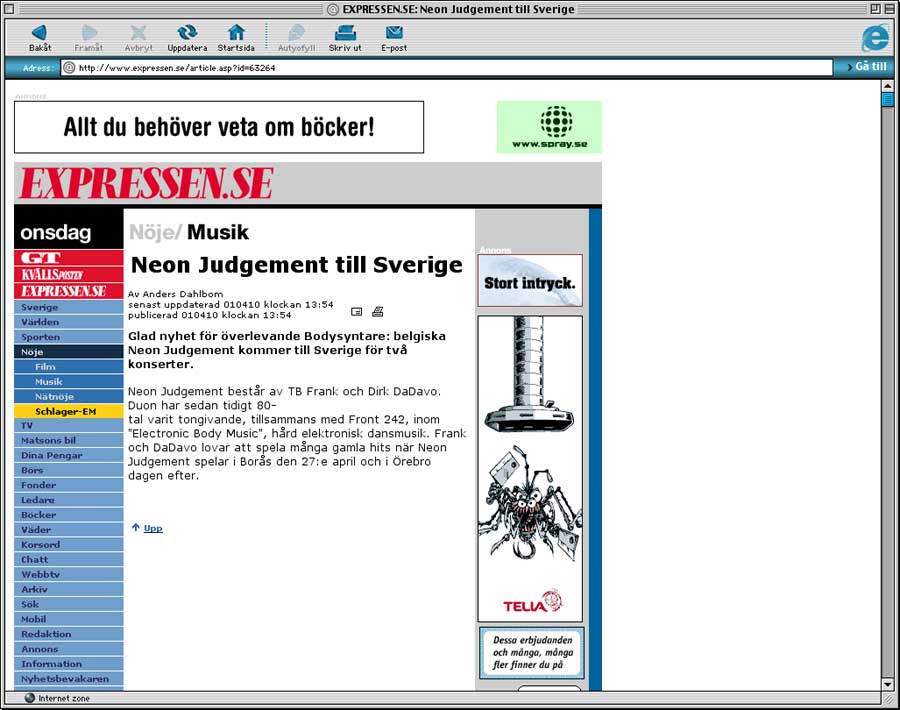Image resolution: width=900 pixels, height=710 pixels.
Task: Click the vertical scrollbar thumb
Action: tap(887, 99)
